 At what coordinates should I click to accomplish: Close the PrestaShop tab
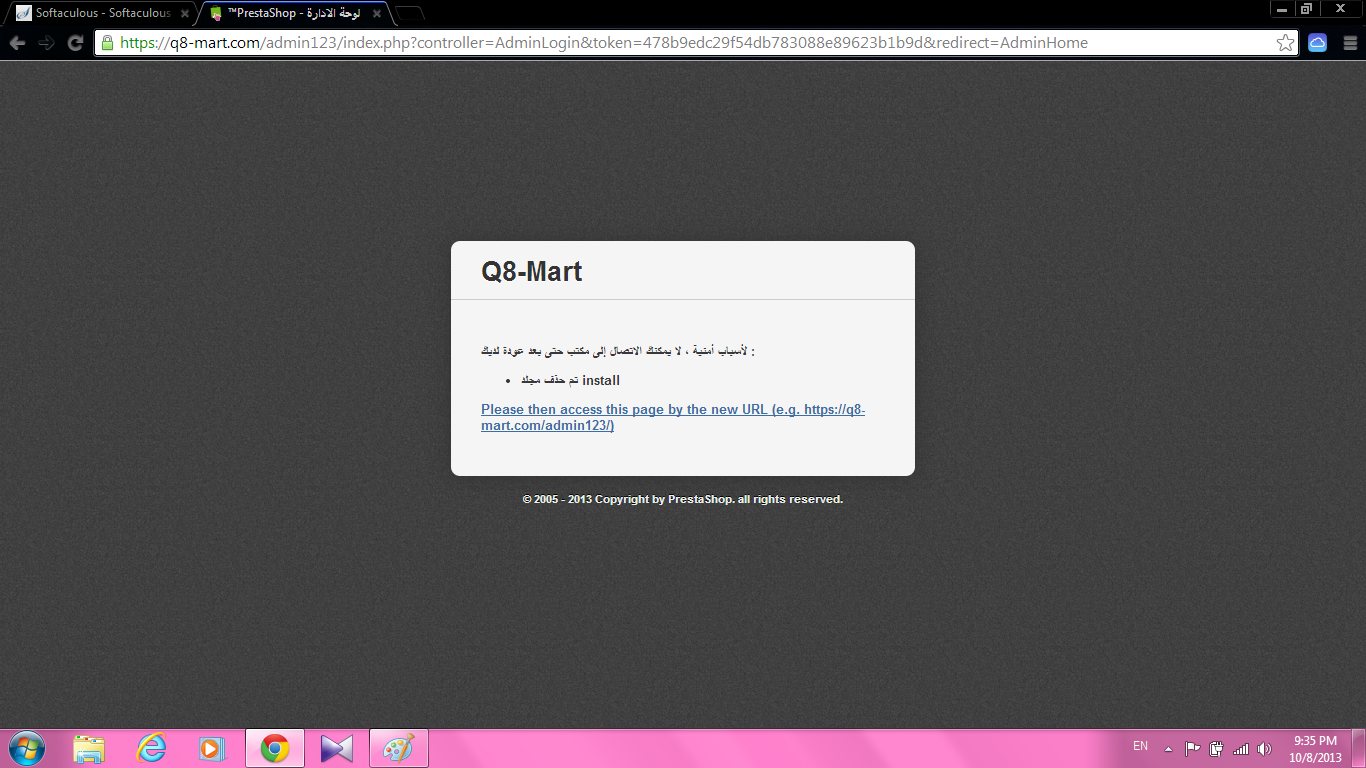(377, 14)
